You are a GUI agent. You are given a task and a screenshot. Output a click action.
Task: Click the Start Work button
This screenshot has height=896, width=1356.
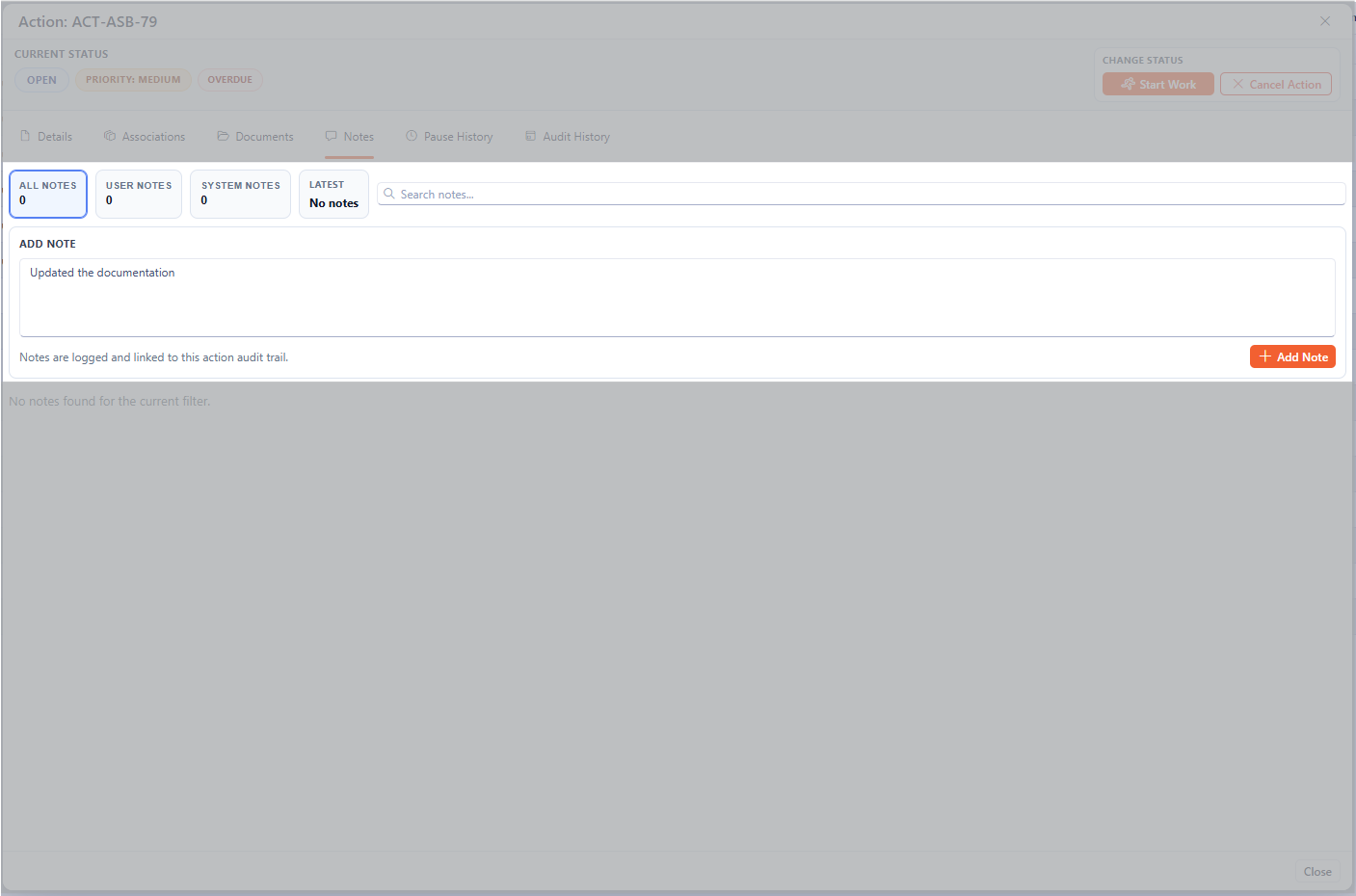click(1157, 84)
